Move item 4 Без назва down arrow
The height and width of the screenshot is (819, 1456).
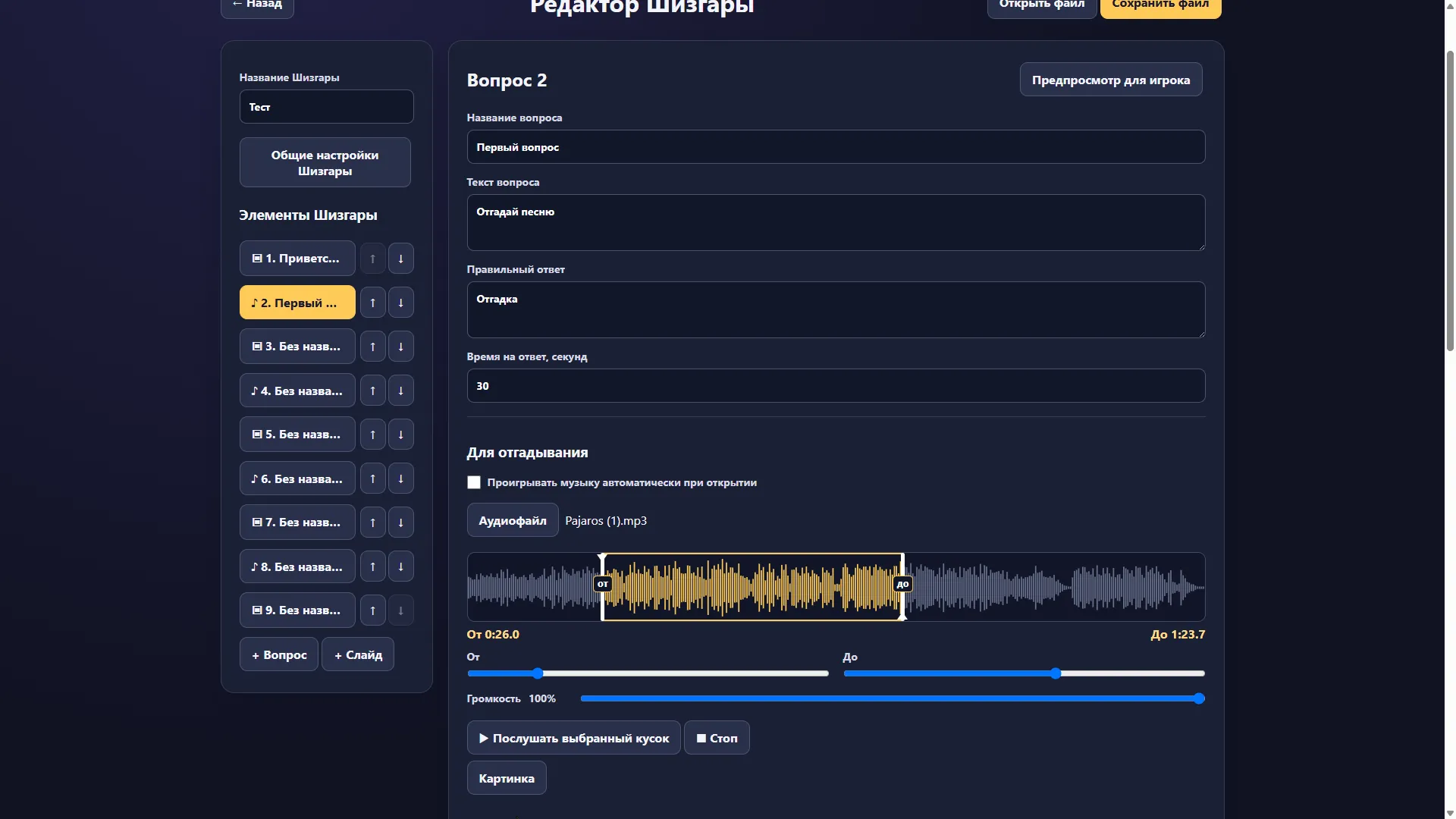click(400, 391)
